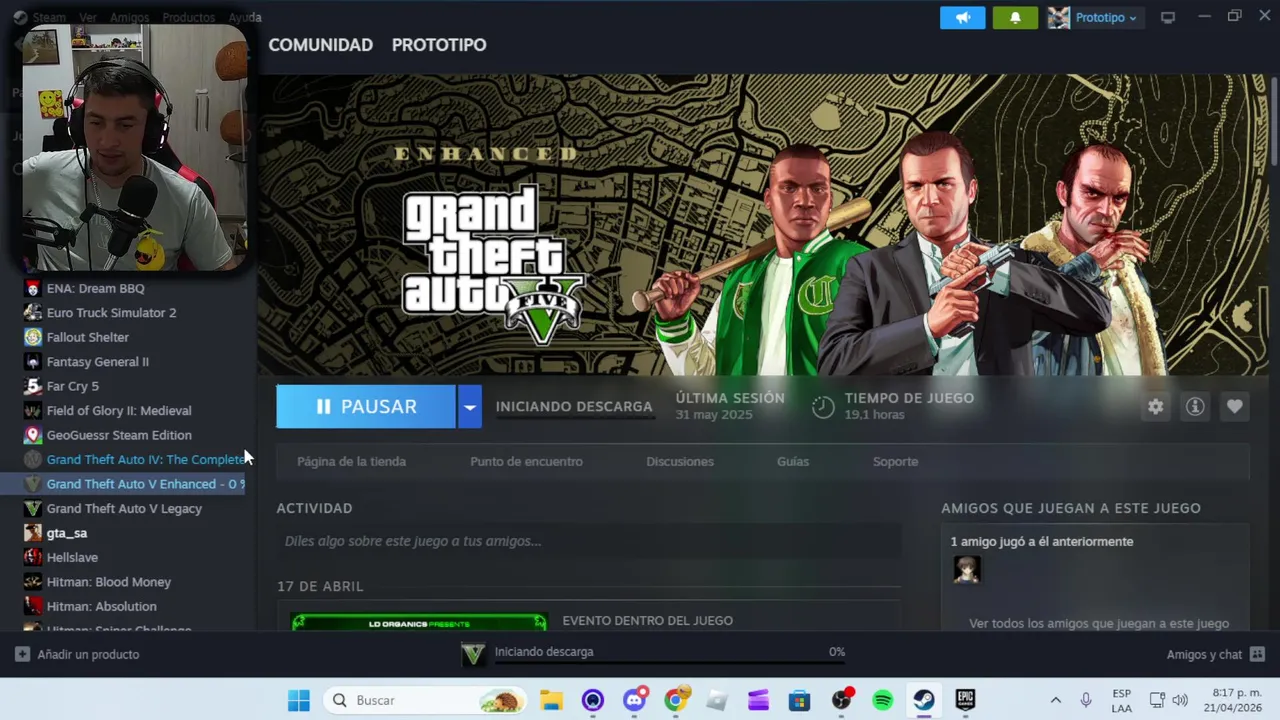Screen dimensions: 1280x720
Task: Click the Prototipo profile avatar
Action: click(1058, 18)
